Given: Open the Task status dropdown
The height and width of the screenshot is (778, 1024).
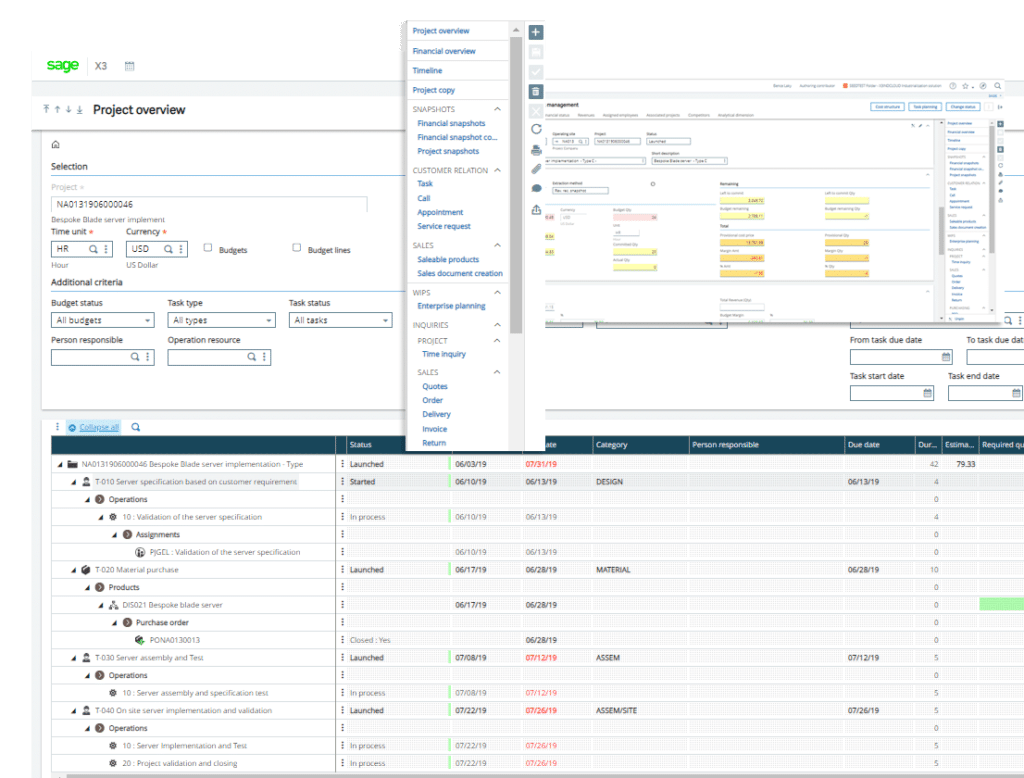Looking at the screenshot, I should pyautogui.click(x=340, y=321).
